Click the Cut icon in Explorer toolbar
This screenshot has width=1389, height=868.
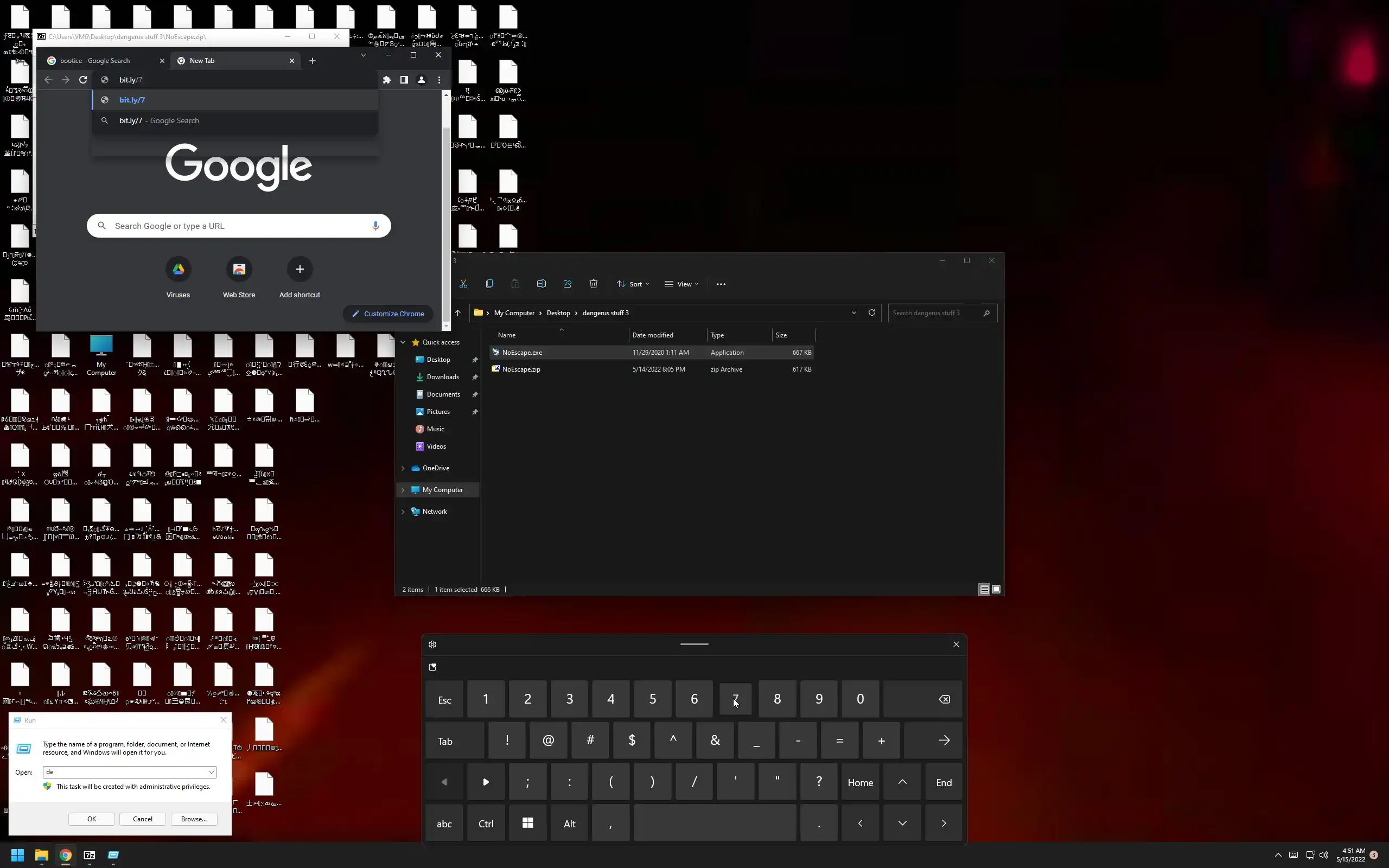[463, 284]
